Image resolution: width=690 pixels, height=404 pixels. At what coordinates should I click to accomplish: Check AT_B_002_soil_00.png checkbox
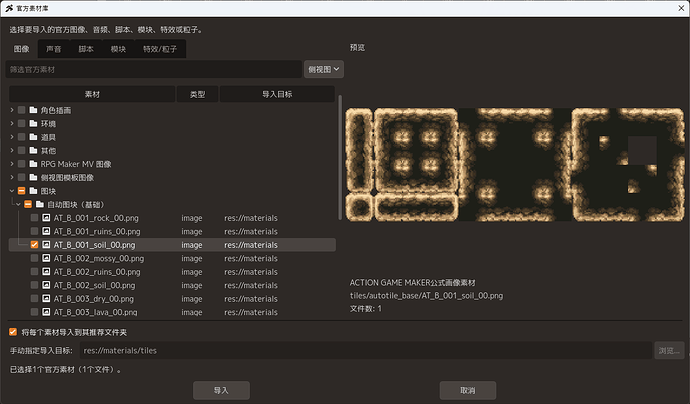click(34, 285)
